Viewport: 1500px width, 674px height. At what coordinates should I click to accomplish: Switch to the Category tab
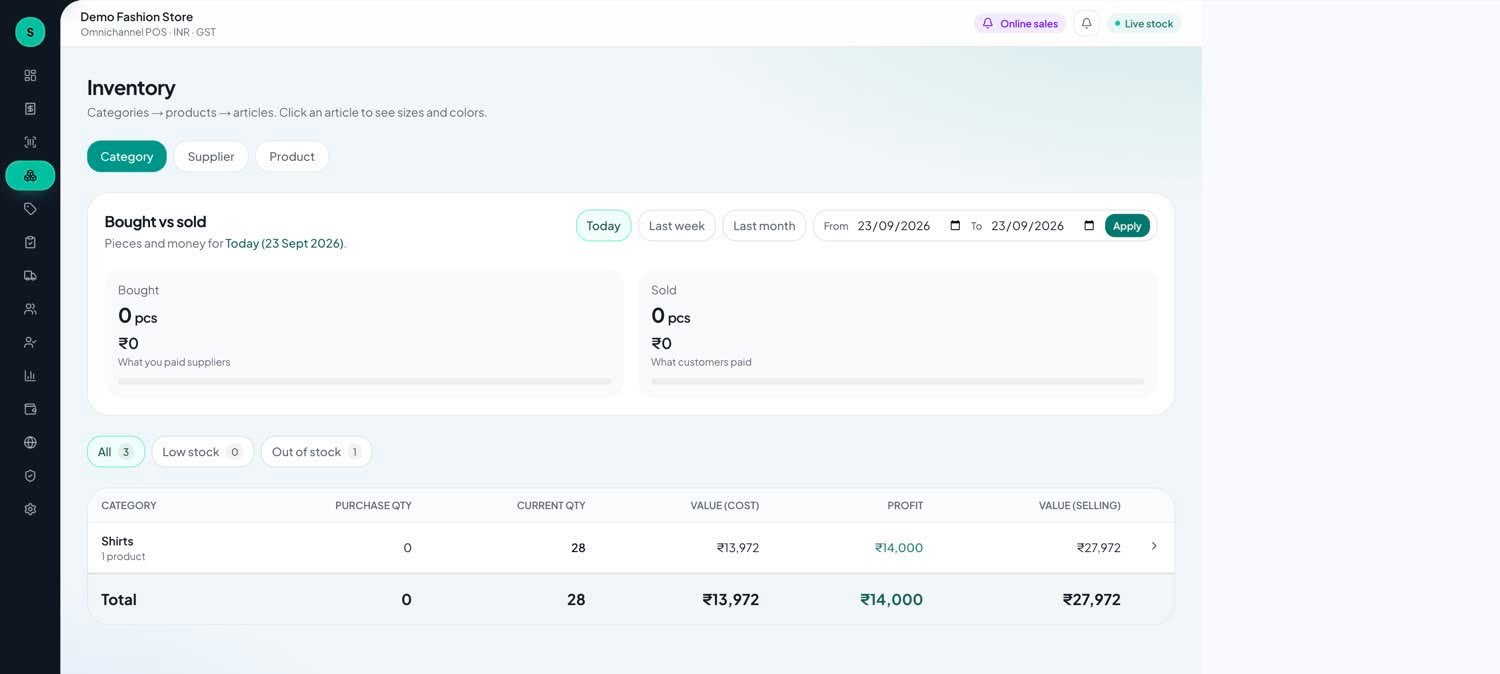127,156
